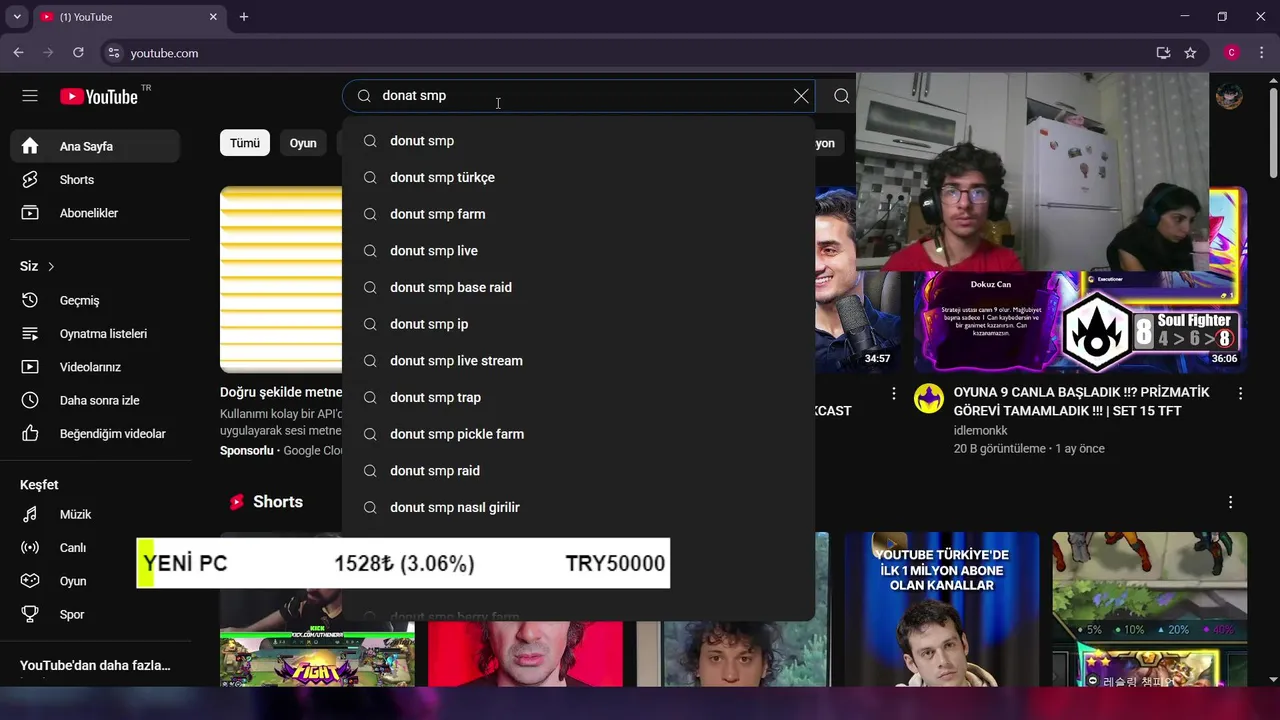Select suggestion "donut smp"
The width and height of the screenshot is (1280, 720).
pyautogui.click(x=578, y=141)
